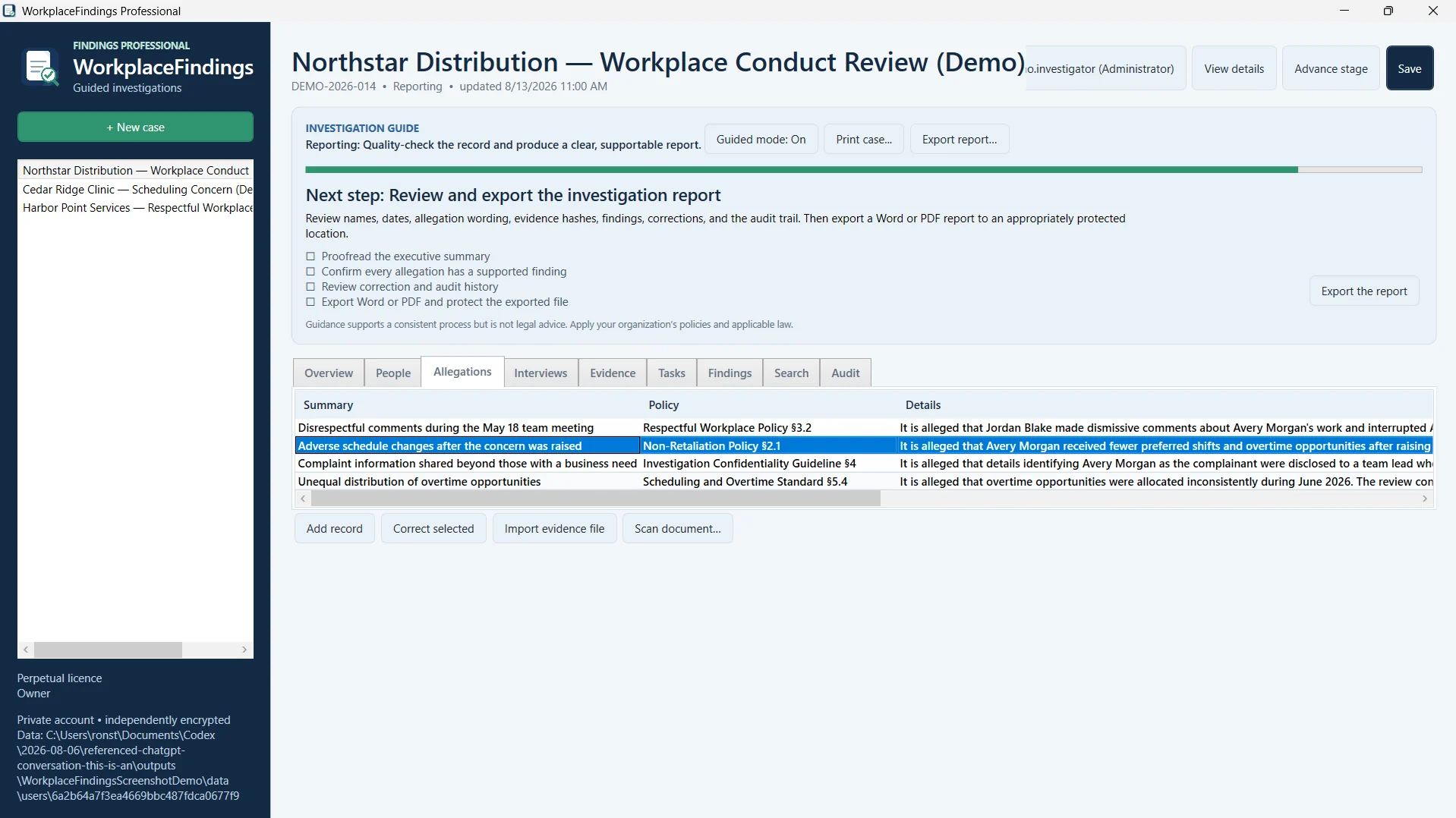Switch to the Evidence tab

(613, 373)
